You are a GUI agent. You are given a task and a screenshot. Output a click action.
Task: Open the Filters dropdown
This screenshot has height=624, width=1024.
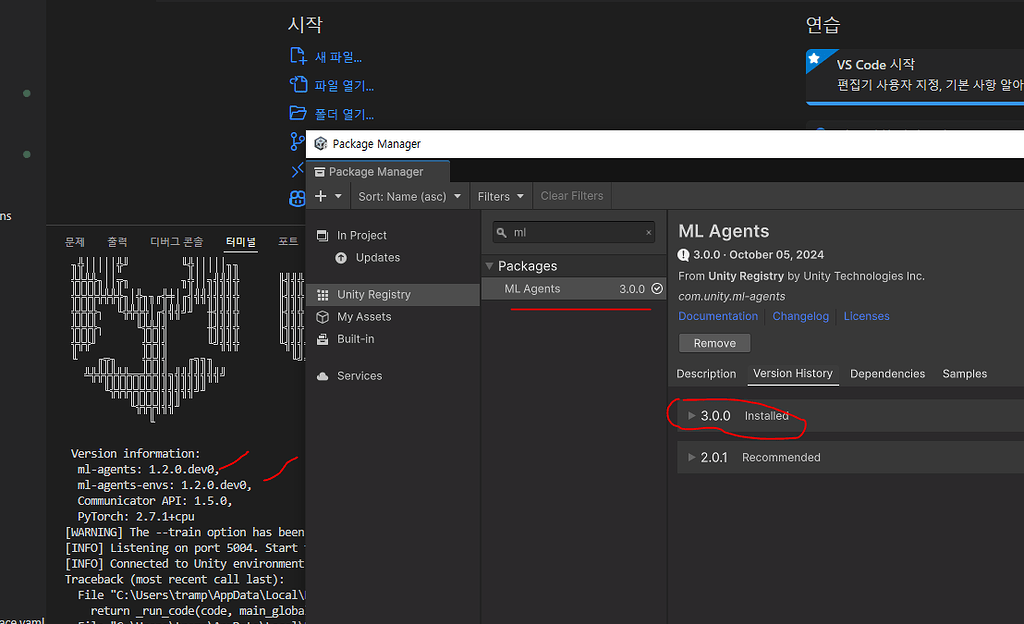point(500,196)
